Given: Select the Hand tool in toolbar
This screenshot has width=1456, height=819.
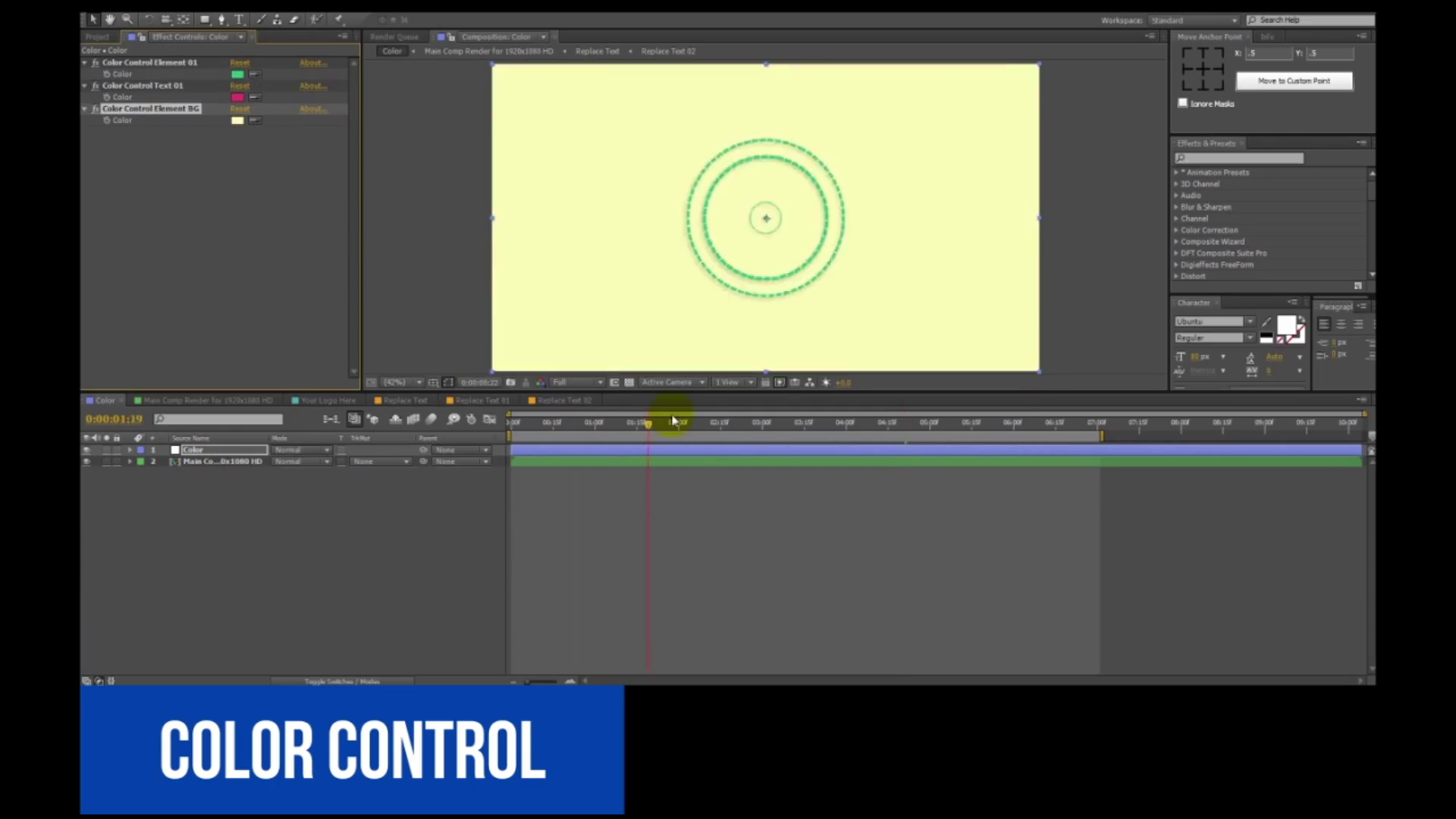Looking at the screenshot, I should coord(110,19).
